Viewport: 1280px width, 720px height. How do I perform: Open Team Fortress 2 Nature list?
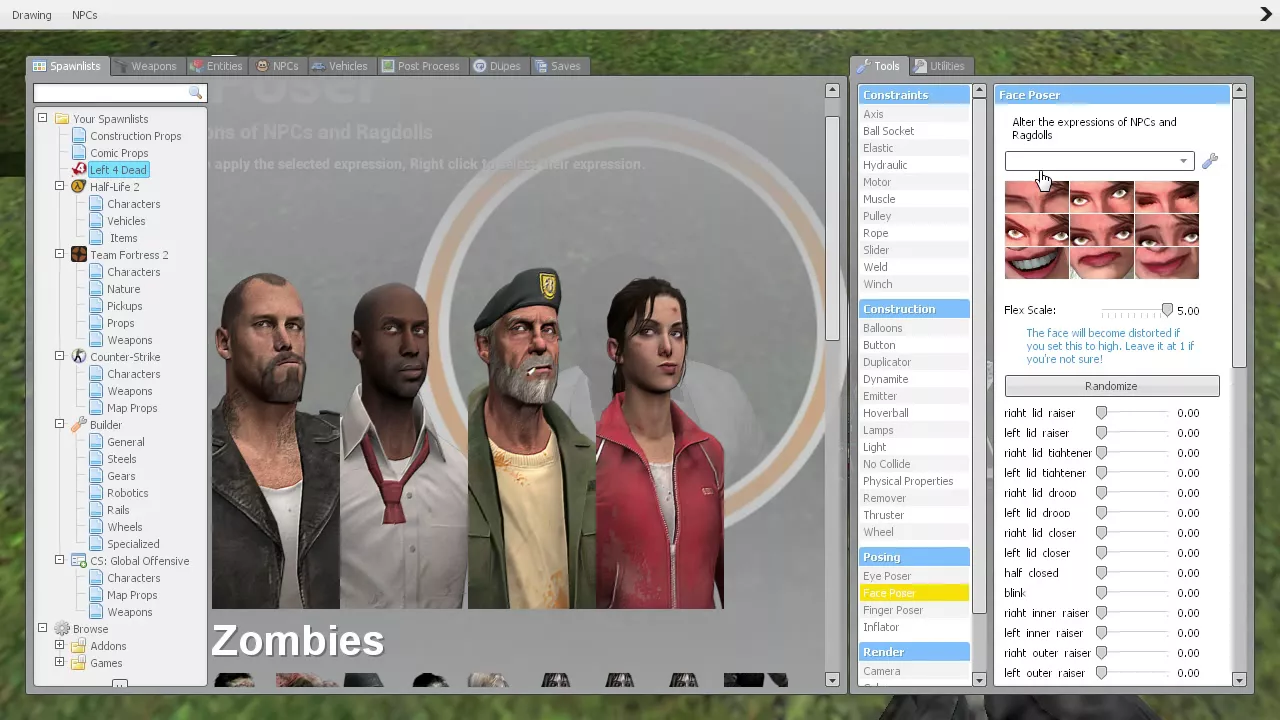[x=123, y=289]
